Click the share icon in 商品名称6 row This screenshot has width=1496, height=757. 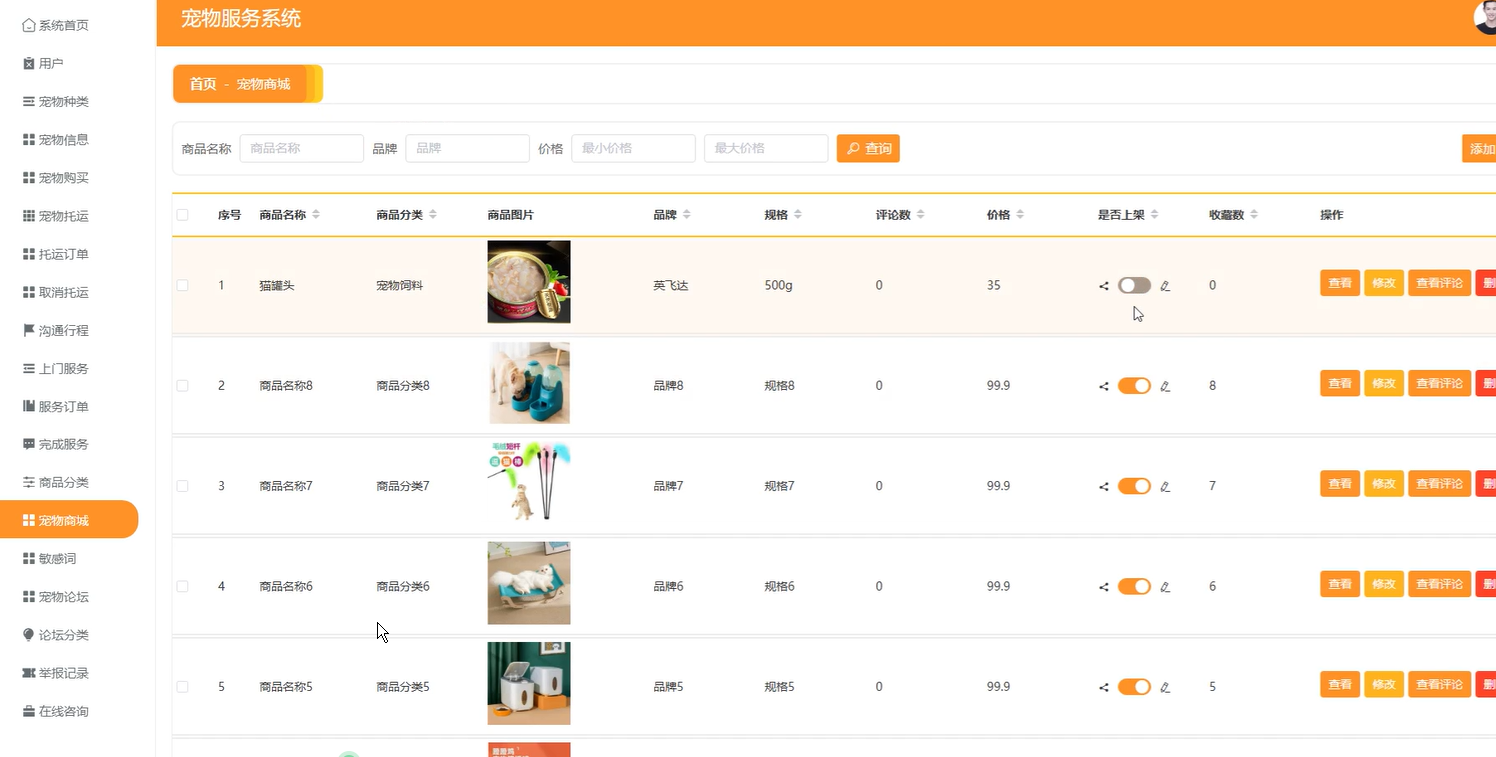(x=1104, y=587)
